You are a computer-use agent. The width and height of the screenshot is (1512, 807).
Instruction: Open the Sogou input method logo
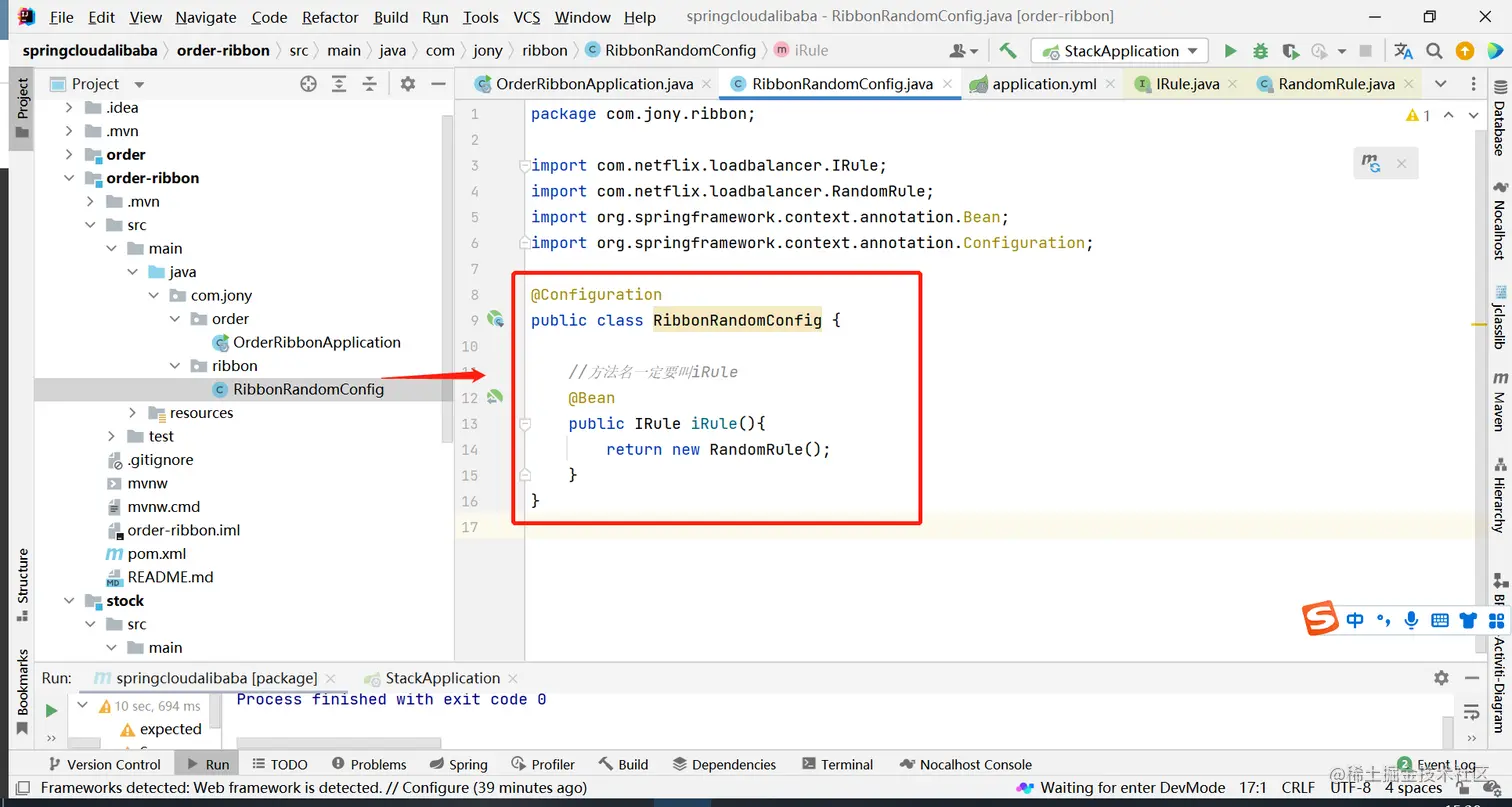1320,619
